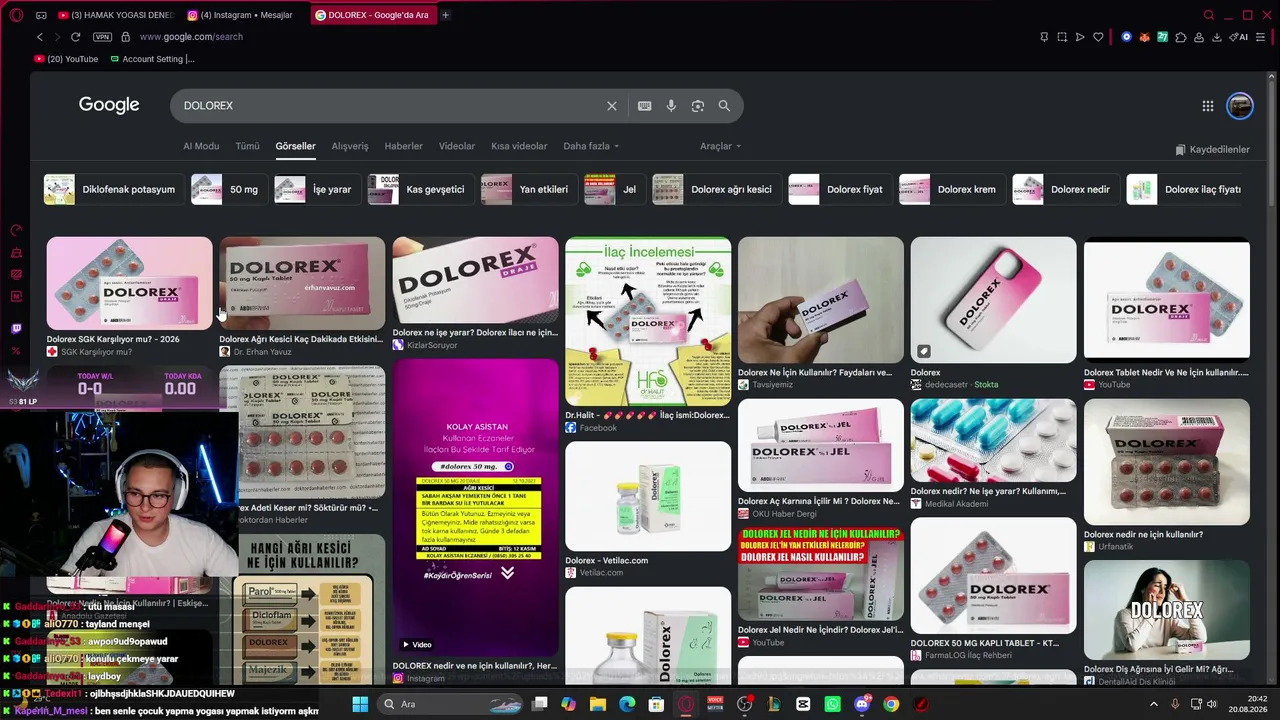Open the Twitch sidebar icon
The height and width of the screenshot is (720, 1280).
[16, 329]
